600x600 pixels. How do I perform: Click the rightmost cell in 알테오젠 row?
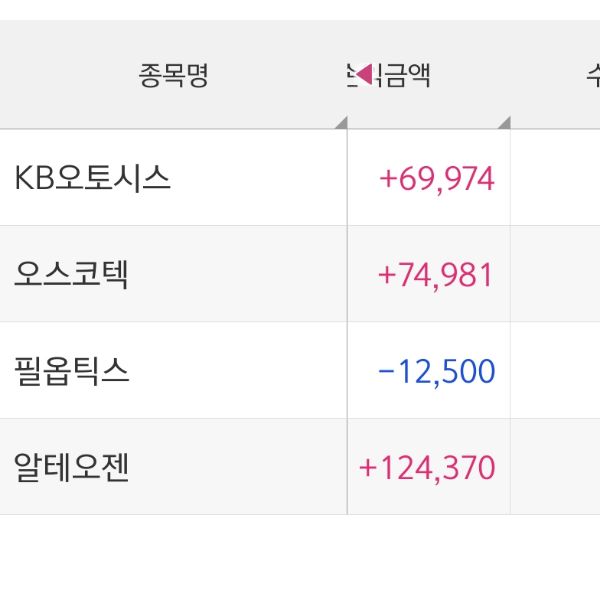point(556,467)
